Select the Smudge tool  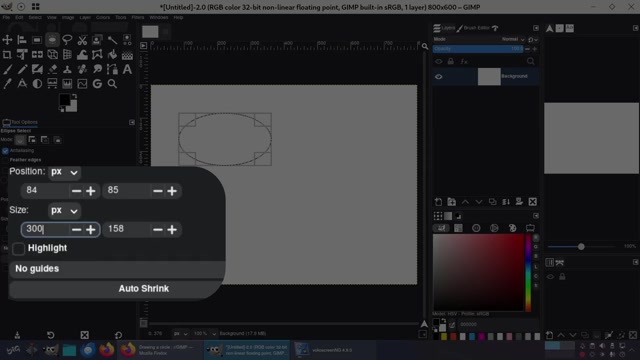pos(97,69)
